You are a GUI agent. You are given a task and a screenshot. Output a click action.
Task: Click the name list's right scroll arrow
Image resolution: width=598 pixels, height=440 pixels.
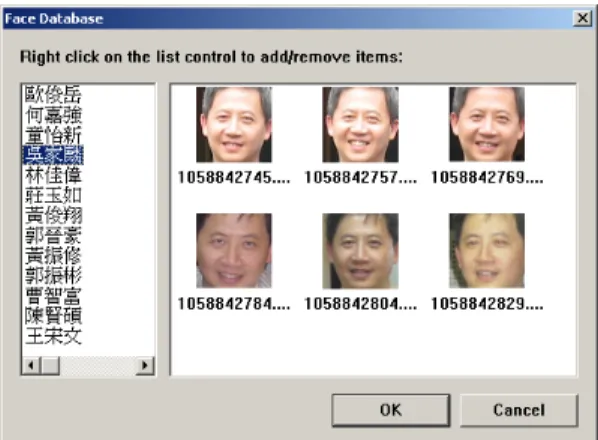(145, 366)
